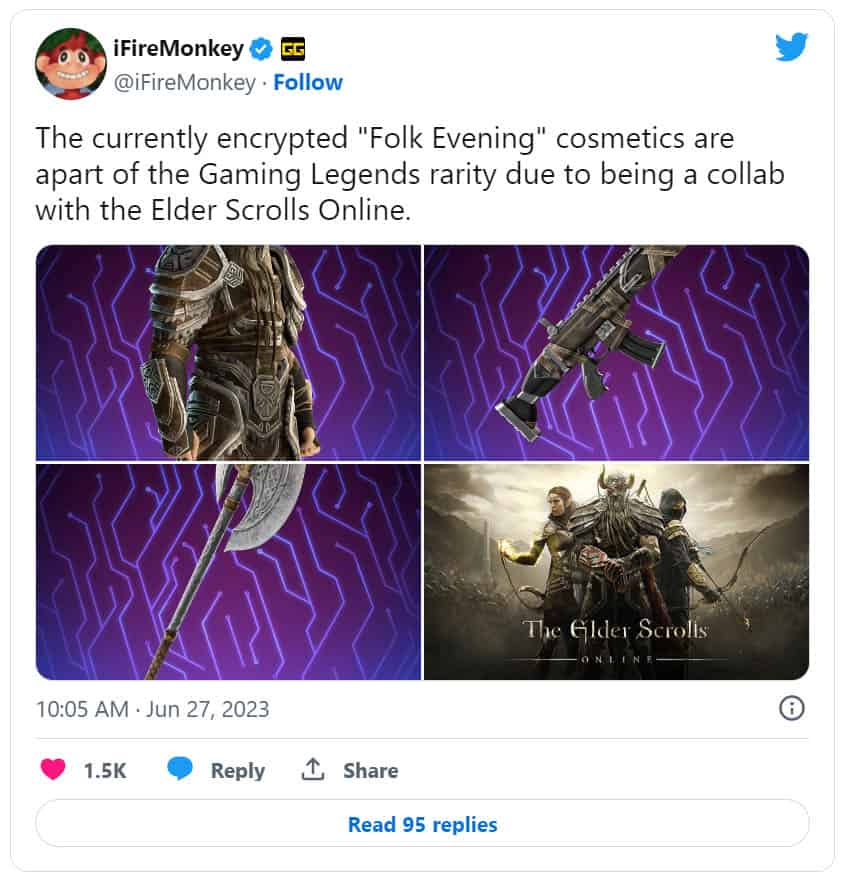
Task: Click the Reply text label
Action: [238, 771]
